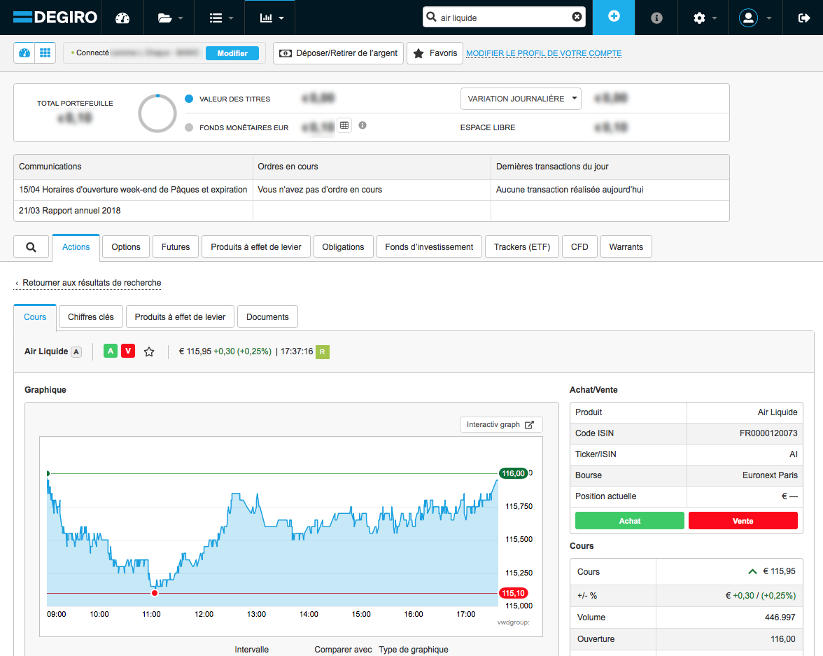The height and width of the screenshot is (656, 823).
Task: Click Déposer/Retirer de l'argent
Action: [x=338, y=53]
